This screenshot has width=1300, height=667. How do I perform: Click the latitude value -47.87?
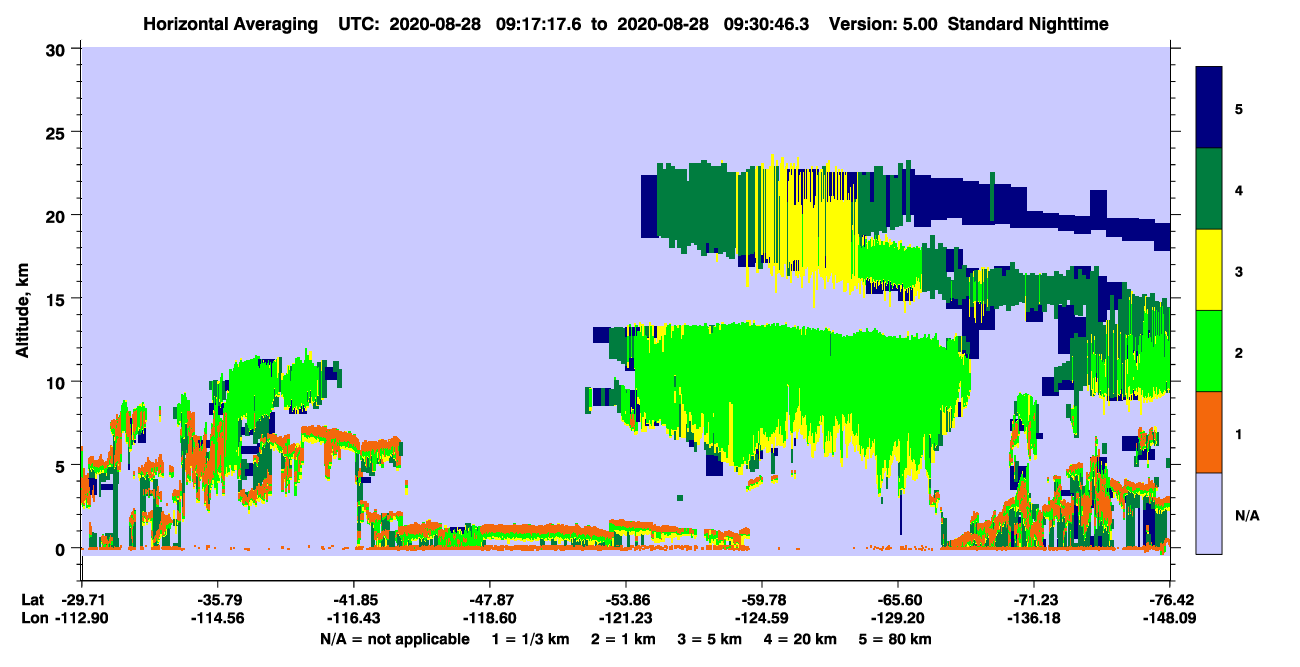click(x=490, y=600)
